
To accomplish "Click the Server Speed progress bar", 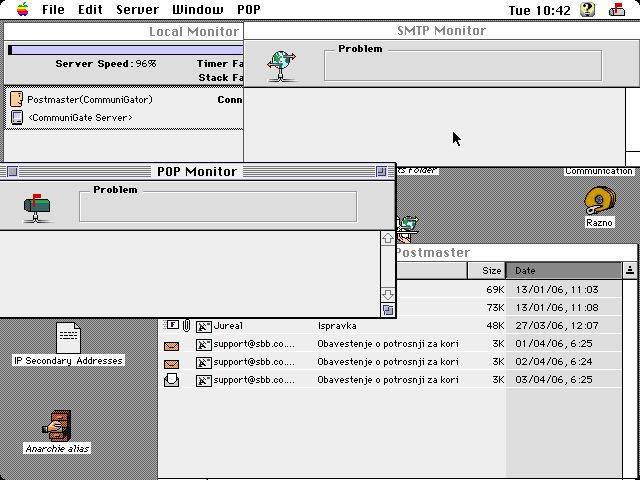I will pos(125,49).
